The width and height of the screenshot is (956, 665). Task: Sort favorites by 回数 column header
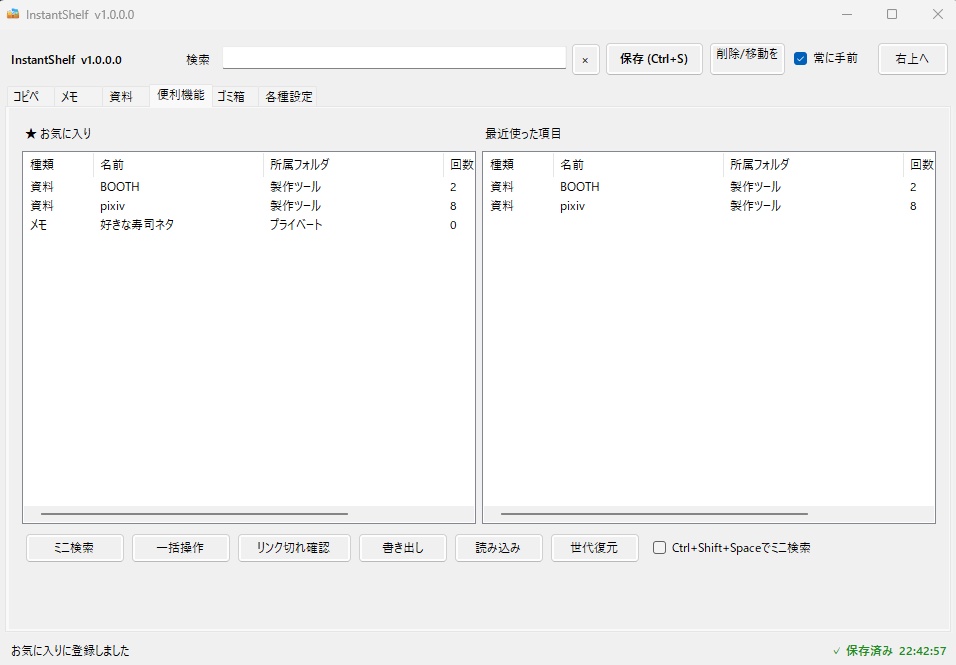pyautogui.click(x=461, y=165)
